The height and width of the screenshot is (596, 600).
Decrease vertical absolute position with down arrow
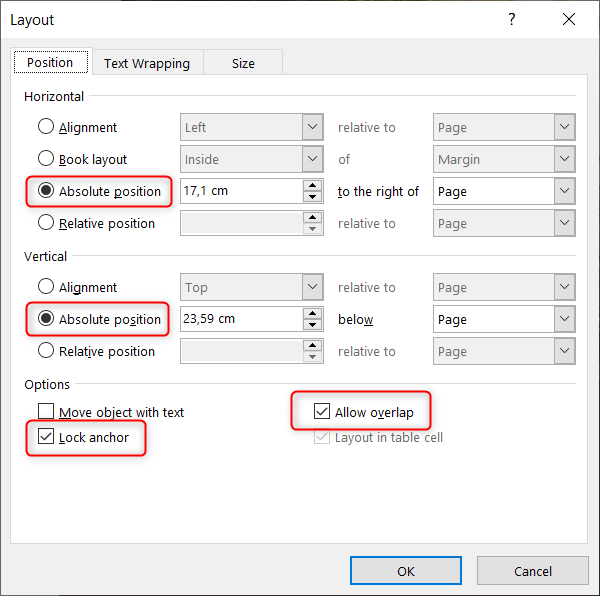(x=313, y=324)
